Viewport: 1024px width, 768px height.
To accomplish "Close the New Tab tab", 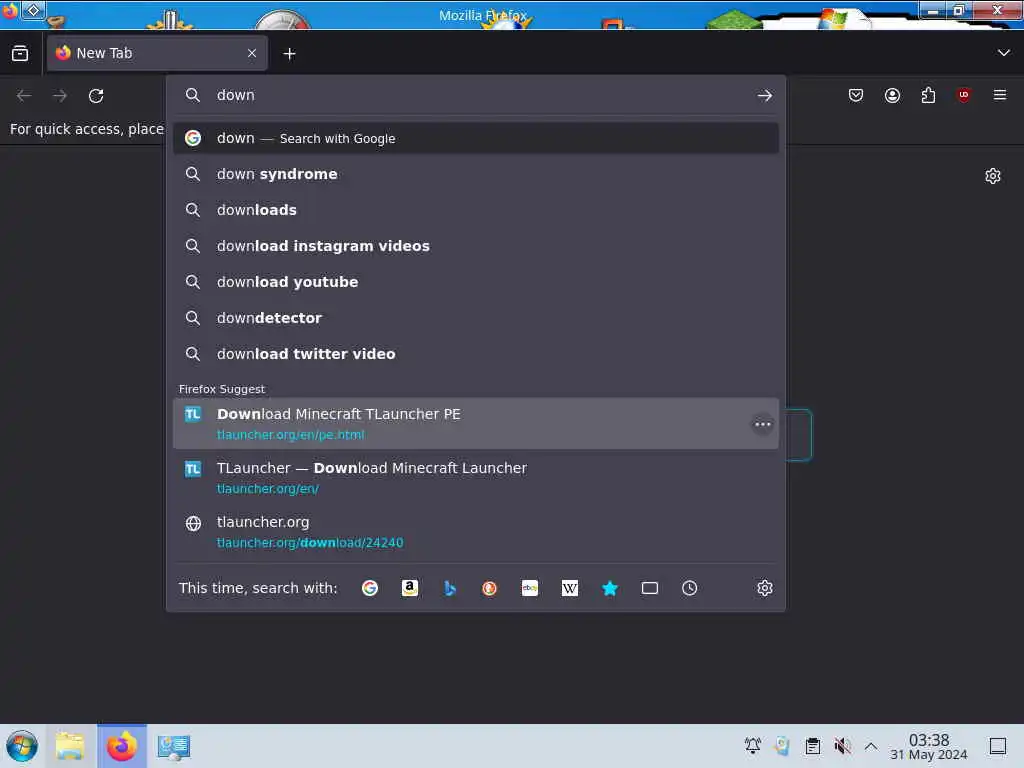I will pyautogui.click(x=252, y=54).
